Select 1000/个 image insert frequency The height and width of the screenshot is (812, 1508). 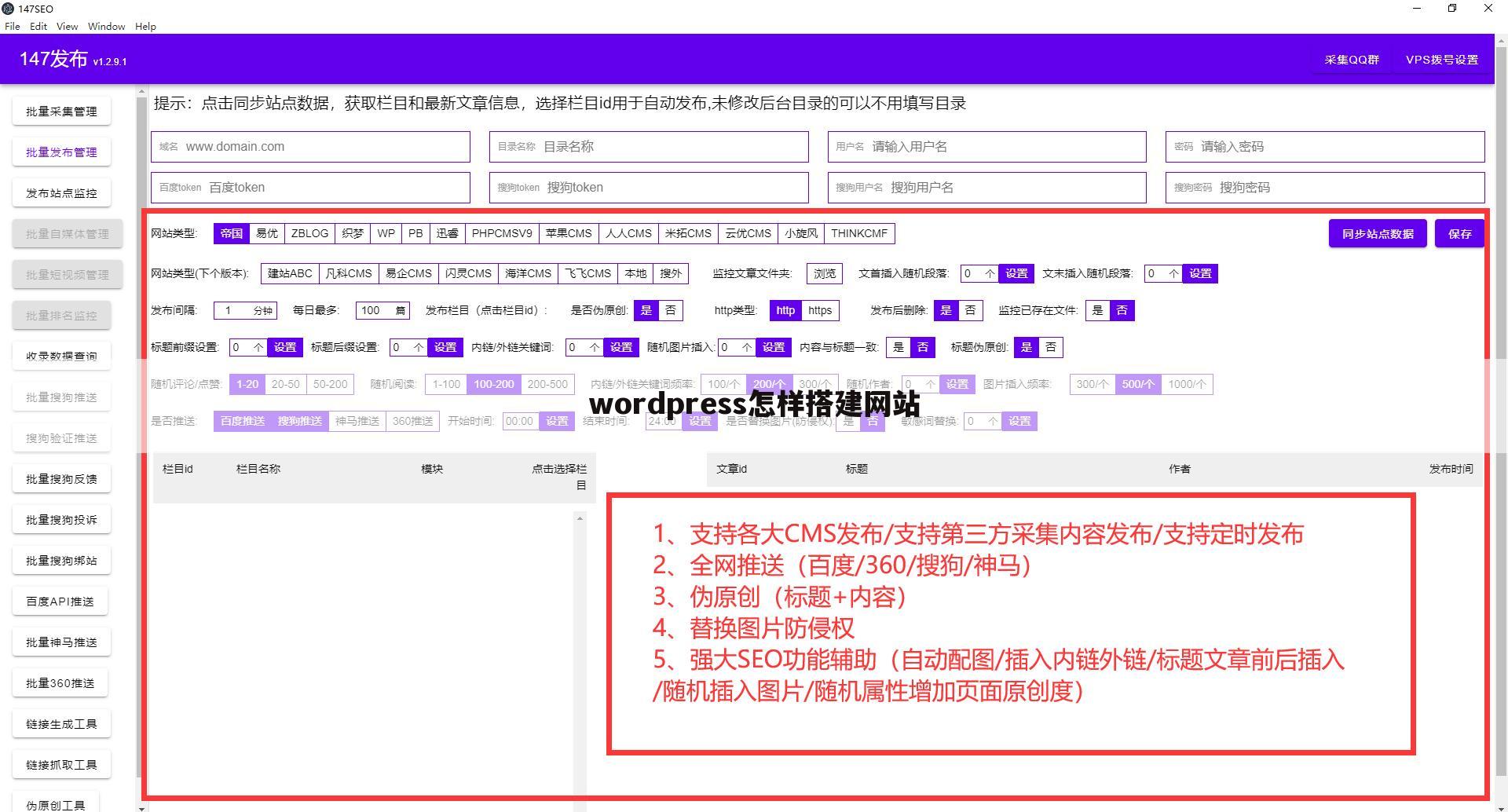[x=1187, y=384]
